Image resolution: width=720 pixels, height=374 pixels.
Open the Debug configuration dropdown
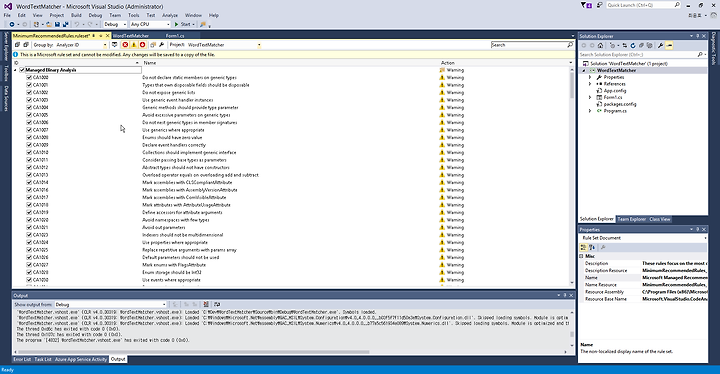point(115,24)
